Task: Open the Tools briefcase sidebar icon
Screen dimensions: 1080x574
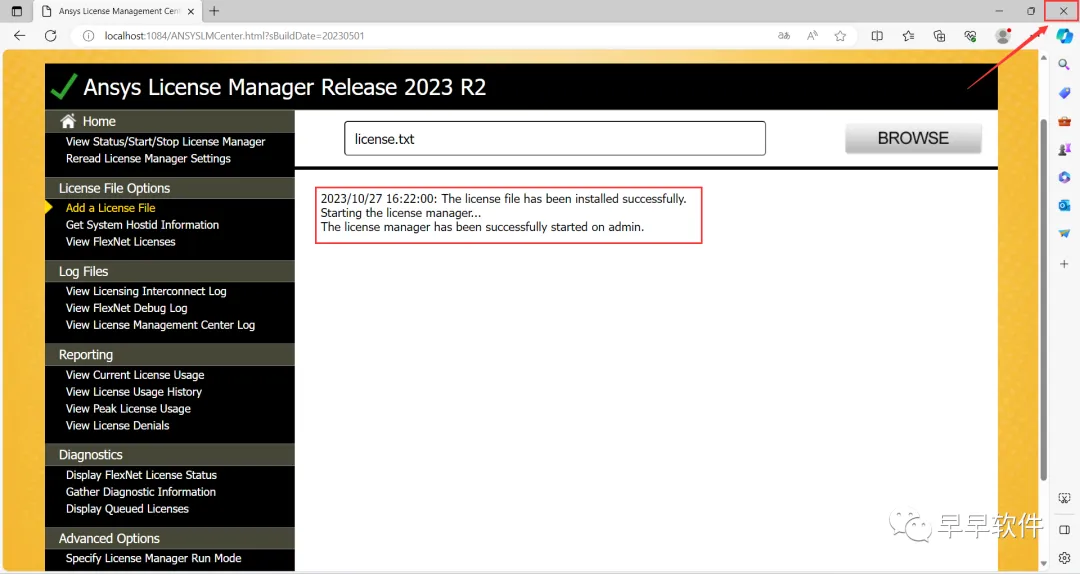Action: point(1064,121)
